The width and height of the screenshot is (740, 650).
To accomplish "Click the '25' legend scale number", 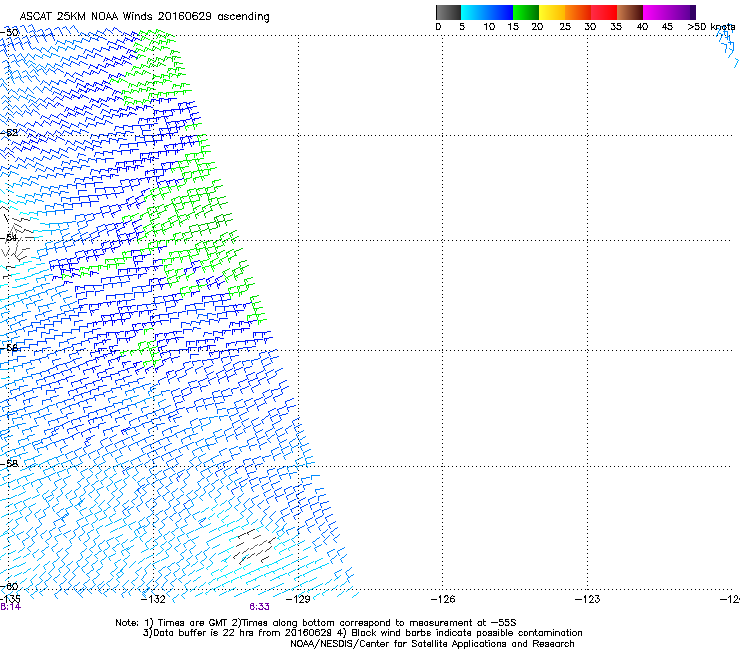I will 565,27.
